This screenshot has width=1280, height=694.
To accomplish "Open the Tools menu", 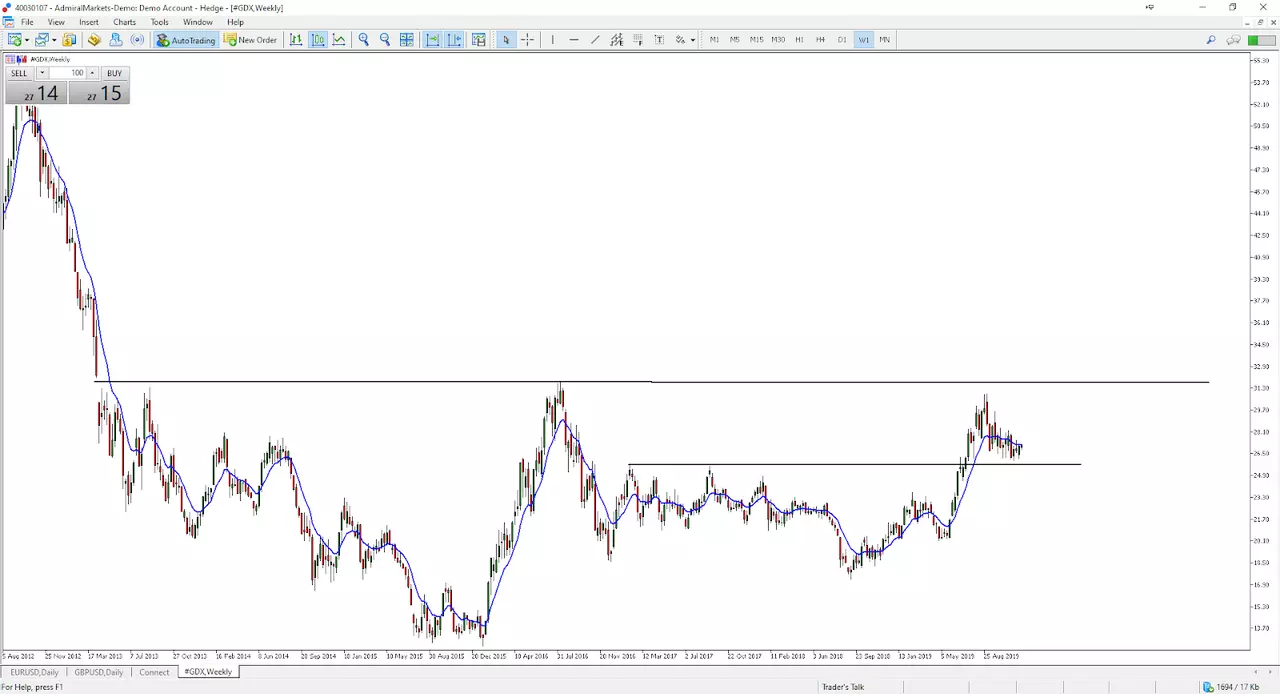I will pos(159,22).
